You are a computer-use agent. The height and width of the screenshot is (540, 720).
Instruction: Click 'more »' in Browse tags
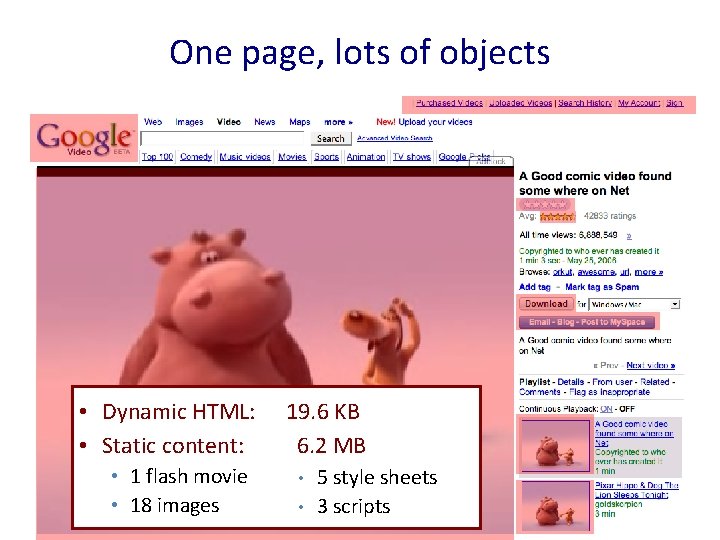click(648, 272)
